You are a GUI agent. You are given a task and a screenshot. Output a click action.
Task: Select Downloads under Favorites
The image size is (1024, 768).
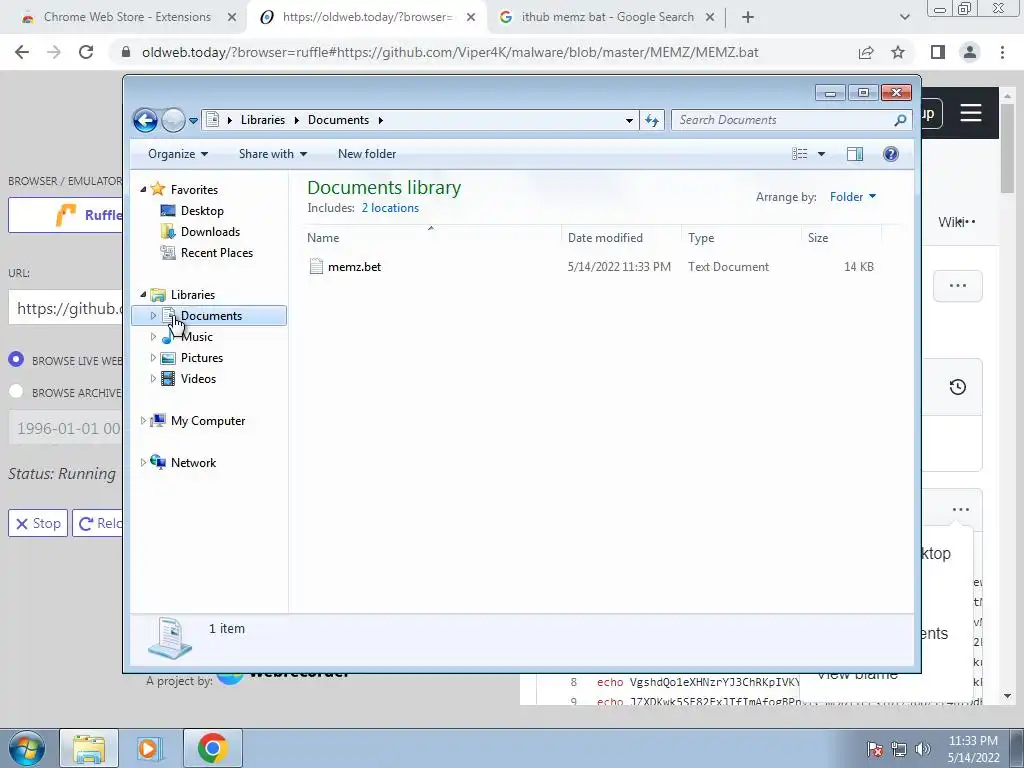210,232
